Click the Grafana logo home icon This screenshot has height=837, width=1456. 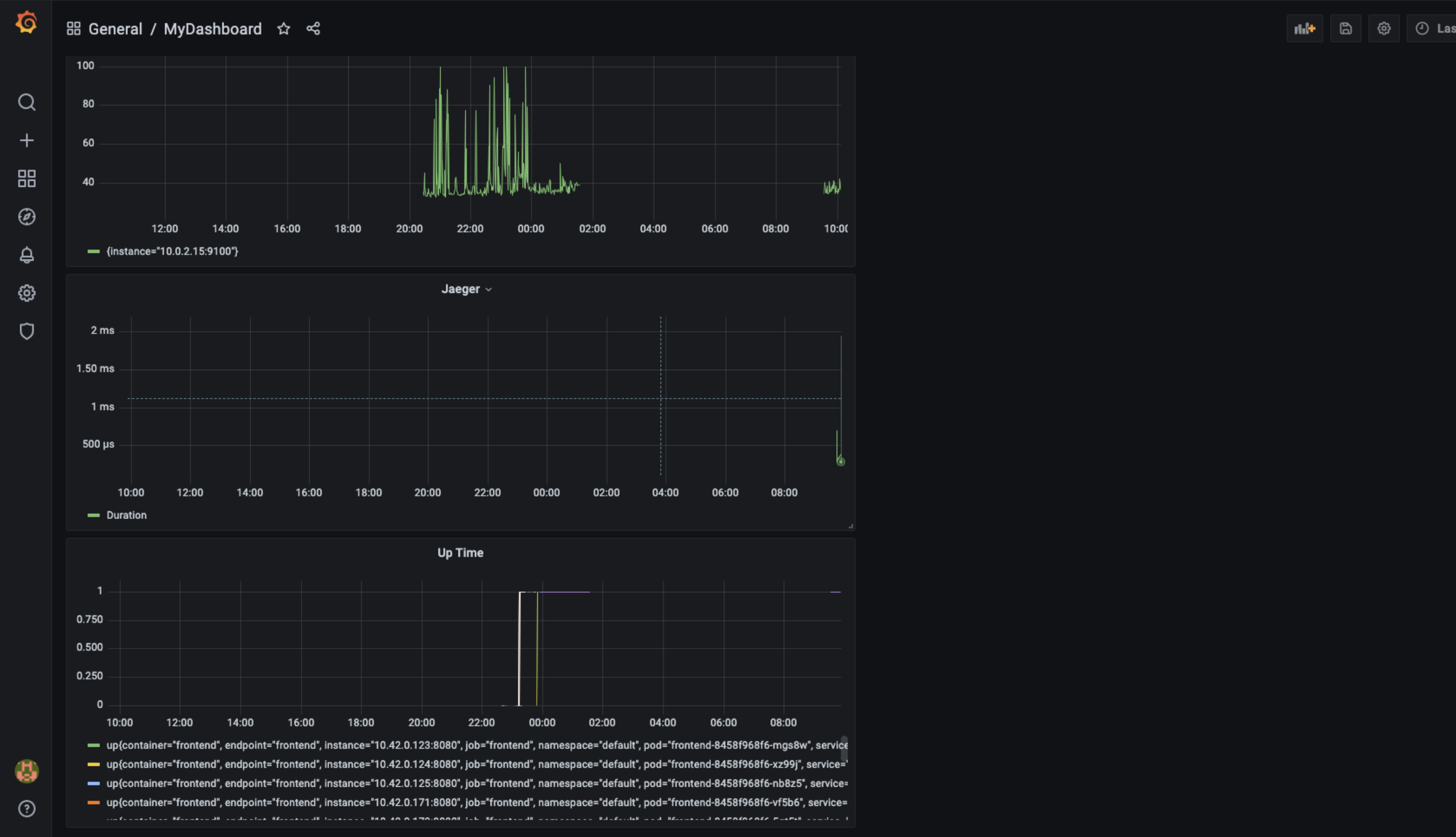26,23
